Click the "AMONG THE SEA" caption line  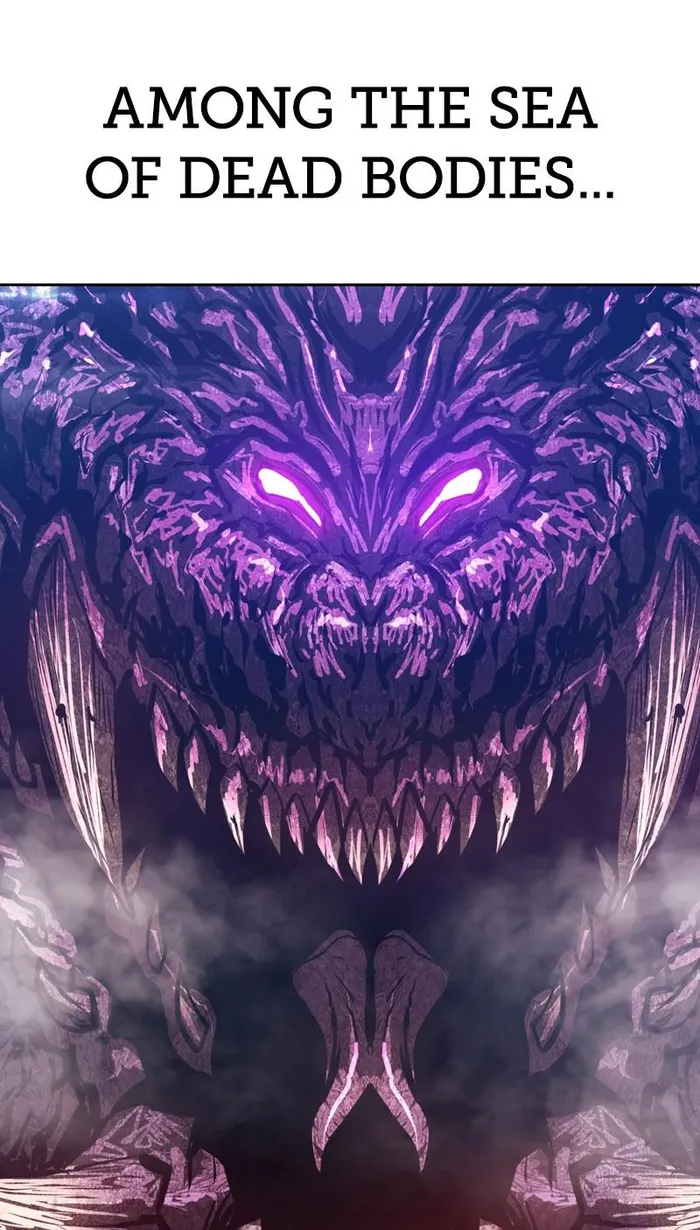pos(350,109)
